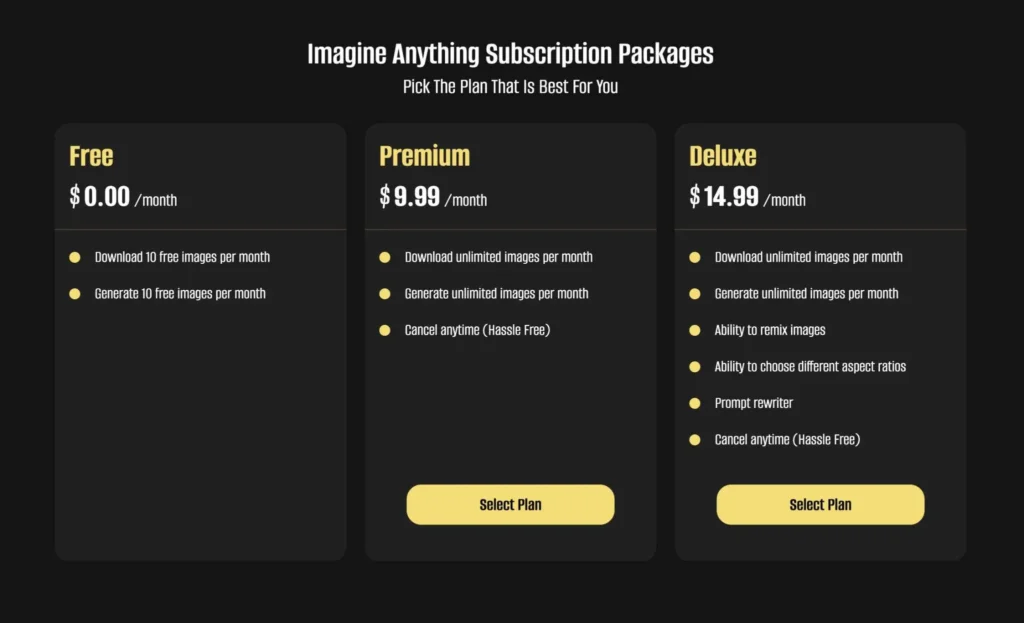The height and width of the screenshot is (623, 1024).
Task: Click the Deluxe plan heading
Action: 723,156
